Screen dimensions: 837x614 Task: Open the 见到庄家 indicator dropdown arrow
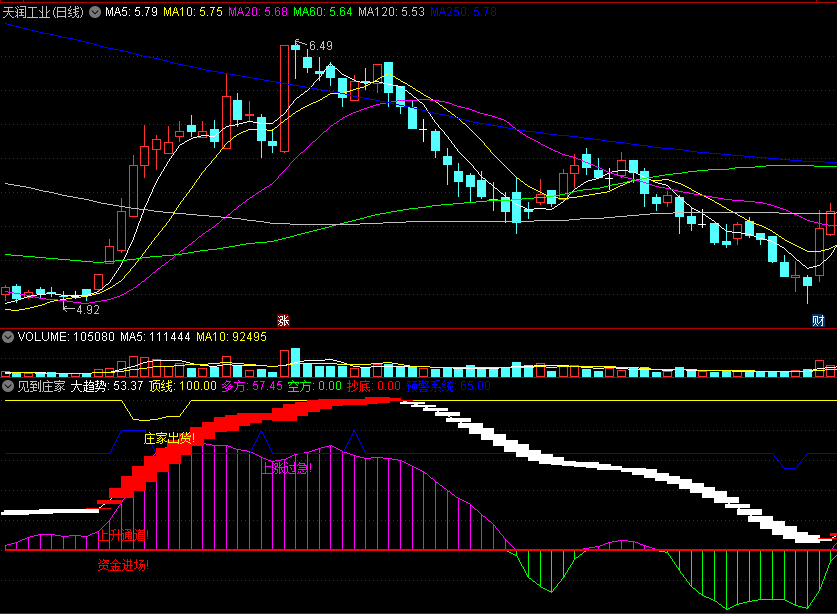pos(8,386)
